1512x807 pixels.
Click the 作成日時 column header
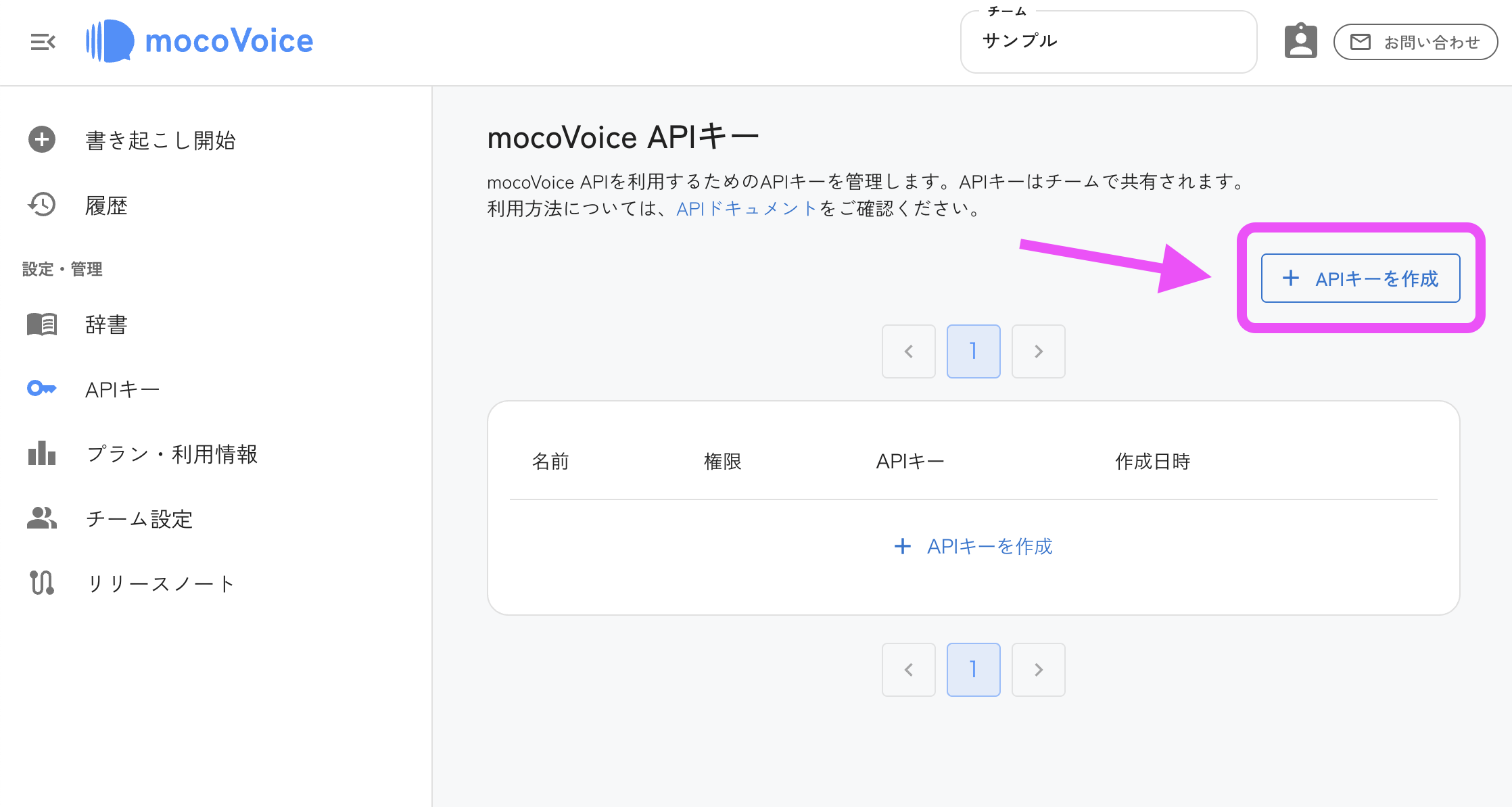pos(1153,462)
